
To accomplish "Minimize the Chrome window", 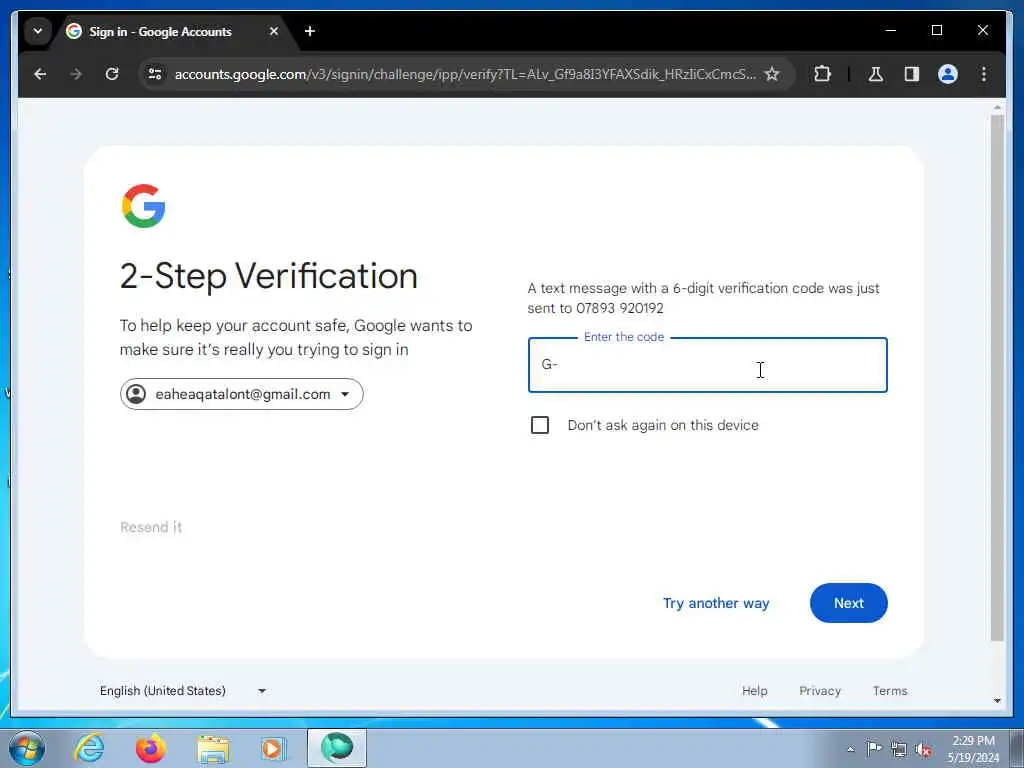I will pos(891,30).
